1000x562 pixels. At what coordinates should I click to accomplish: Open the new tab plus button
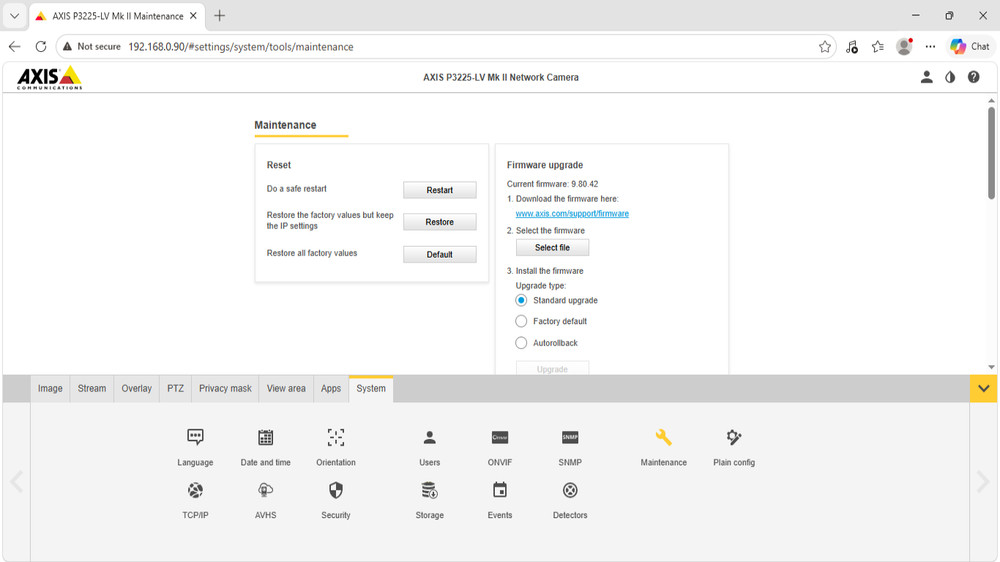[x=219, y=16]
